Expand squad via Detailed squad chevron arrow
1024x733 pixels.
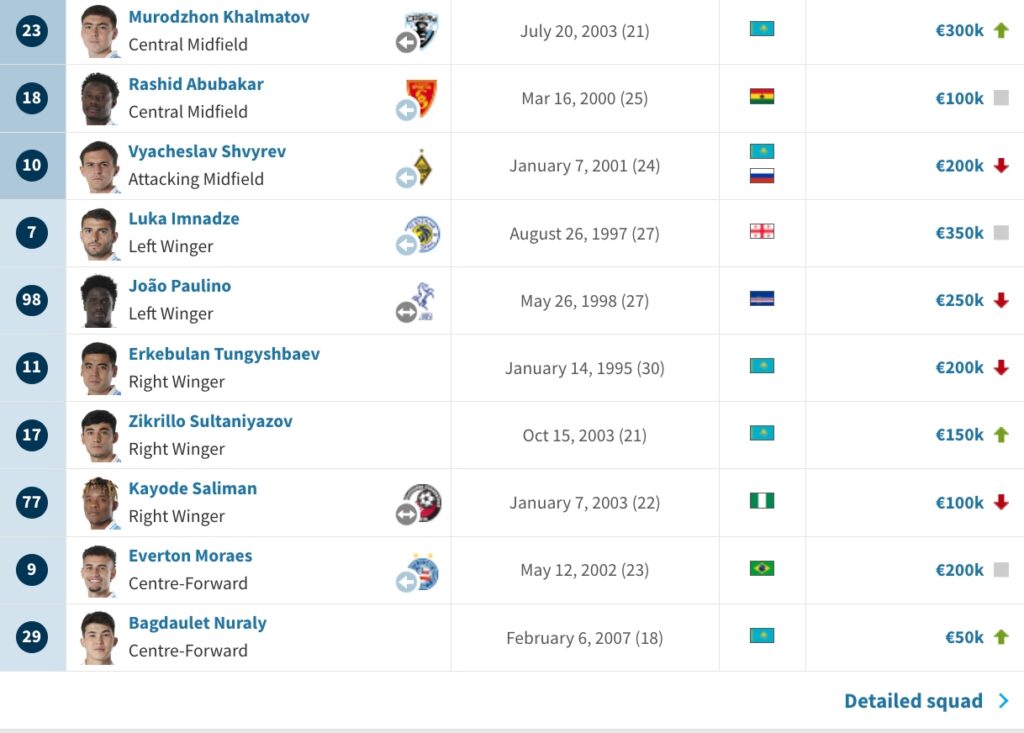pos(1003,701)
